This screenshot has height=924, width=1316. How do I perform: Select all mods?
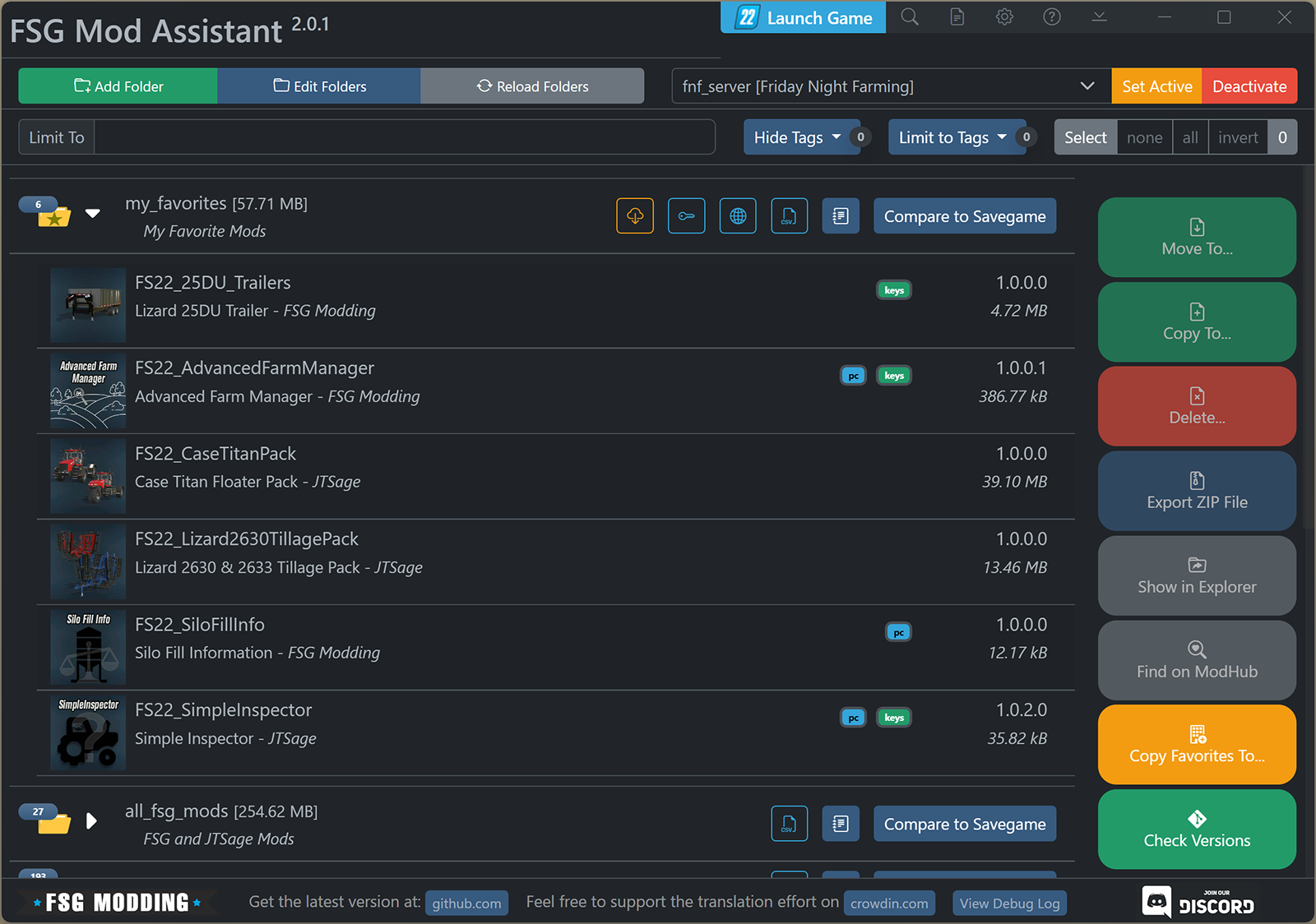tap(1190, 137)
